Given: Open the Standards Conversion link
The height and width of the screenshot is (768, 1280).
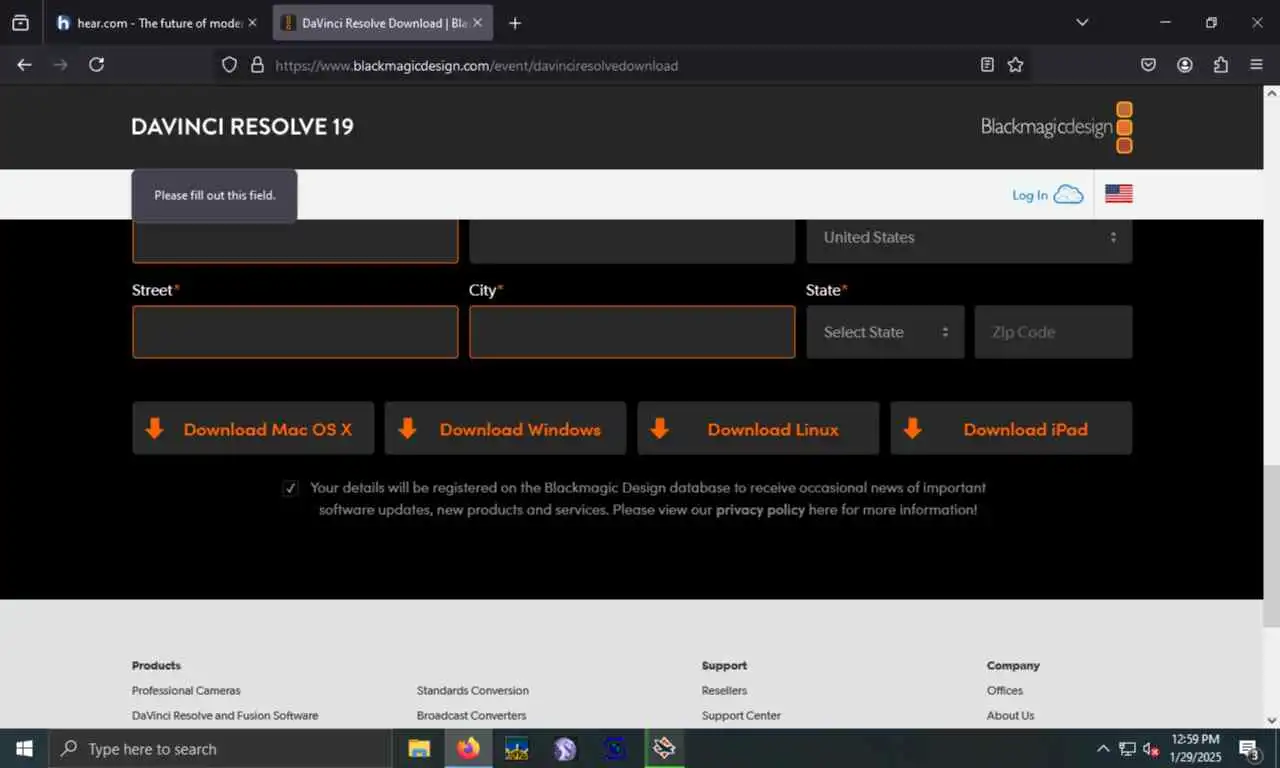Looking at the screenshot, I should [473, 690].
